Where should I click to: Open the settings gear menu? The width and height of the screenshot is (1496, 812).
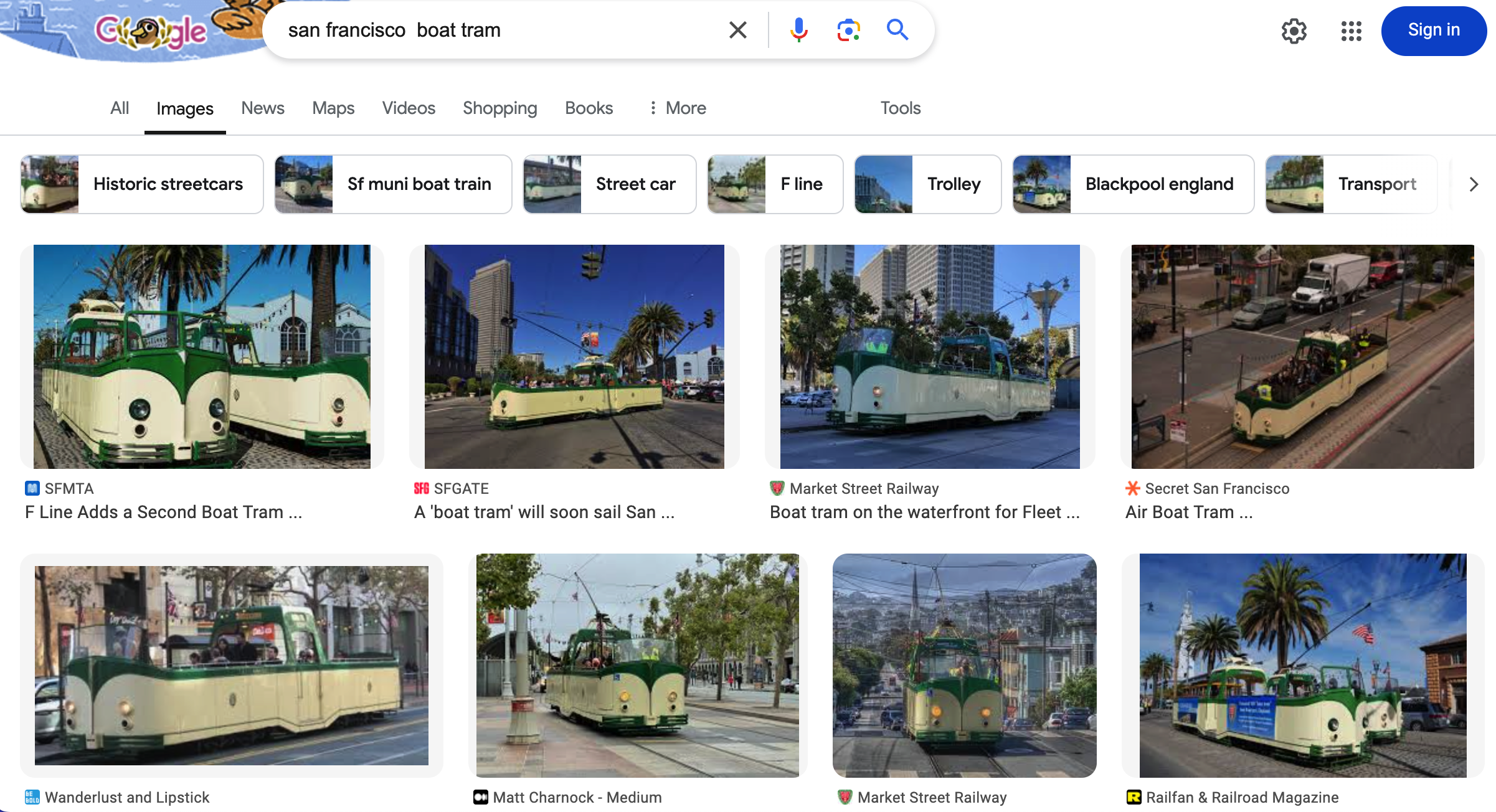(x=1294, y=31)
